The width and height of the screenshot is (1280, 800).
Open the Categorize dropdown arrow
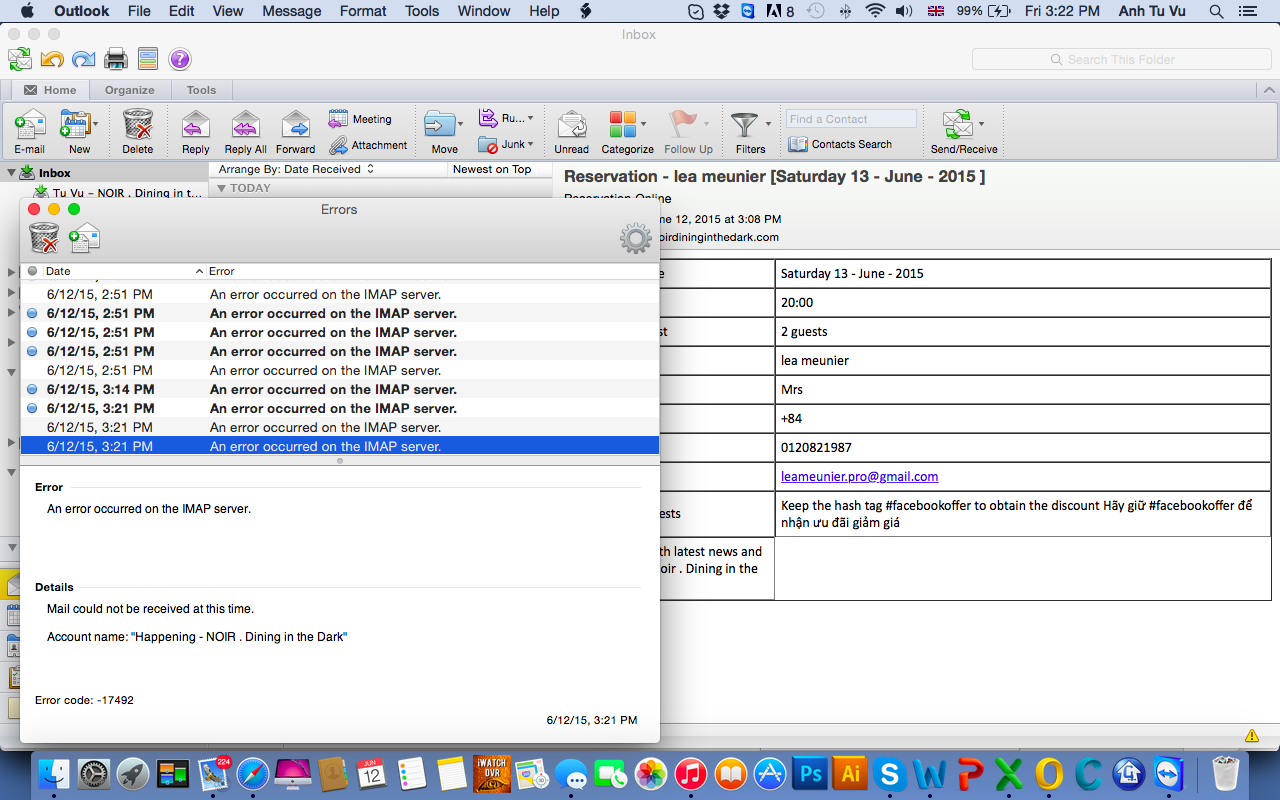643,124
